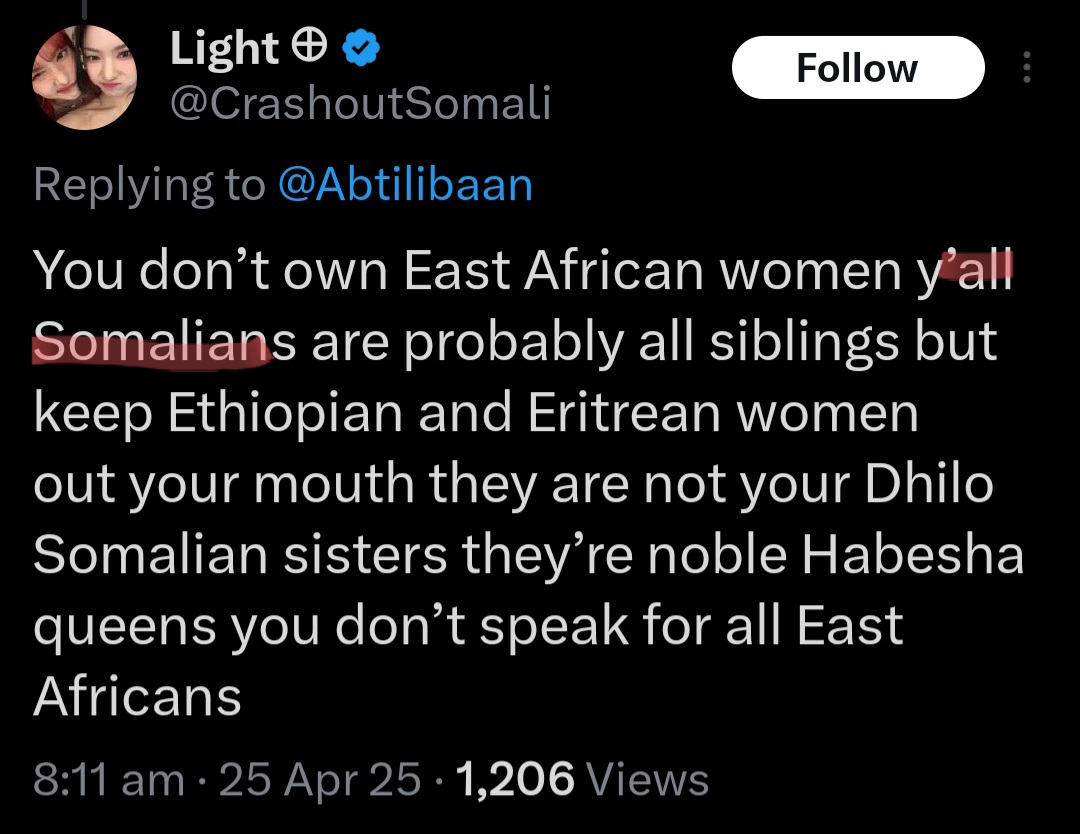This screenshot has width=1080, height=834.
Task: Click the 'Replying to' label
Action: [x=150, y=185]
